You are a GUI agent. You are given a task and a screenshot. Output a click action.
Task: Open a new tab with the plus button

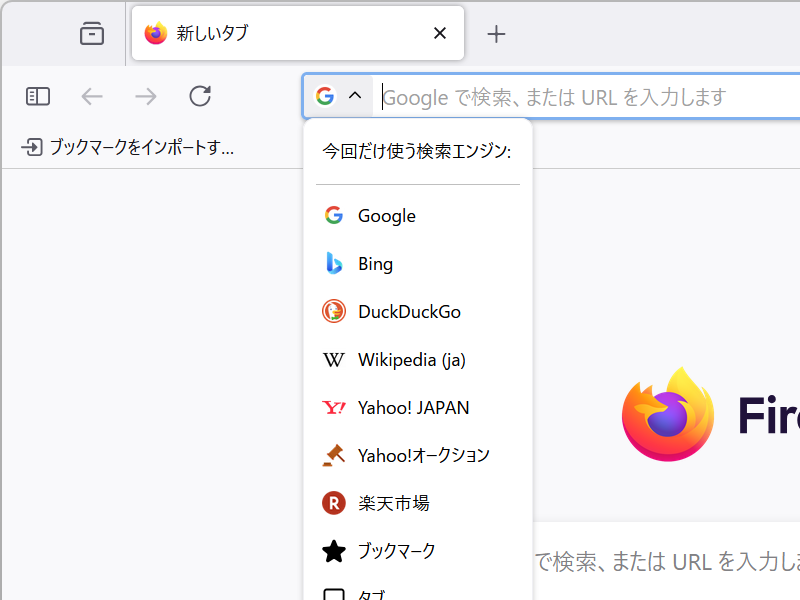[x=496, y=33]
